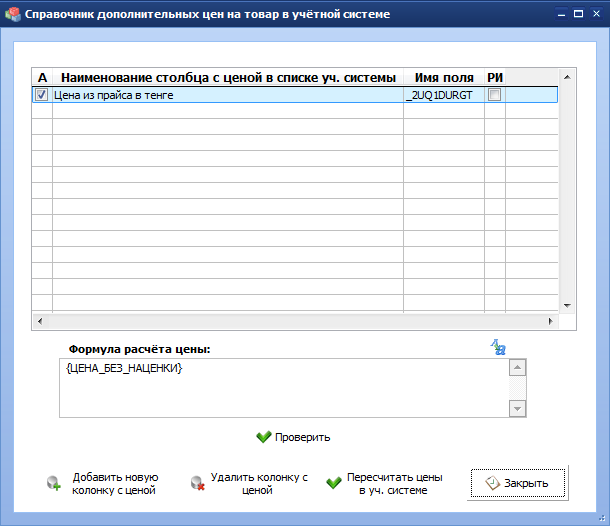Image resolution: width=610 pixels, height=526 pixels.
Task: Click the Проверить button to verify the formula
Action: [293, 437]
